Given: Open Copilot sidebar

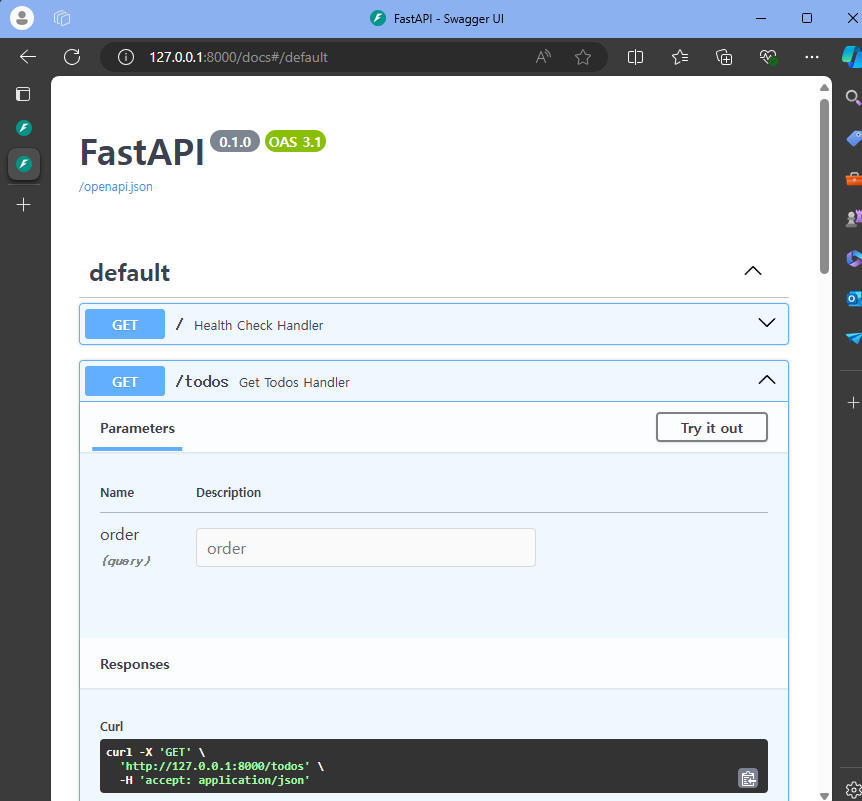Looking at the screenshot, I should [852, 57].
